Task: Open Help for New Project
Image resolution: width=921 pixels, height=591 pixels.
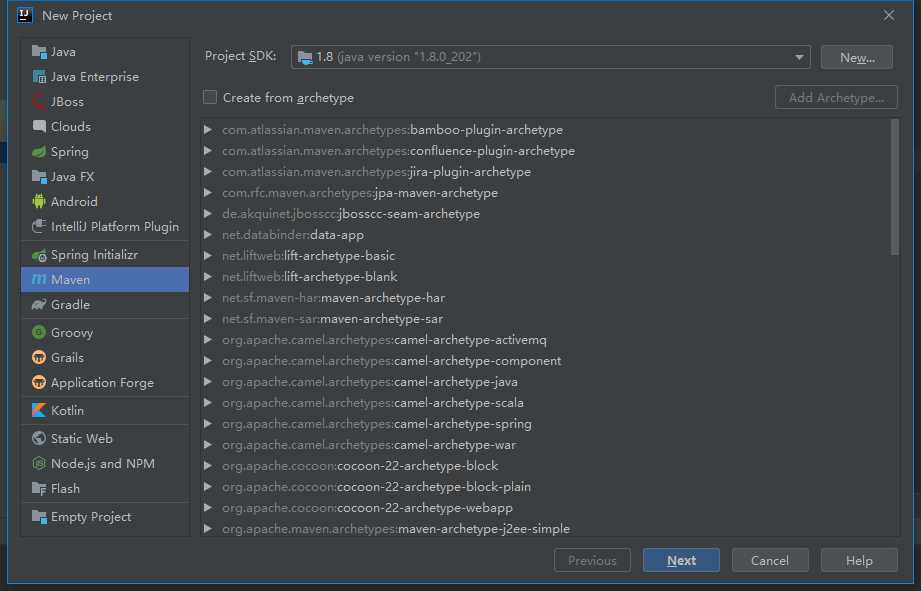Action: [x=859, y=560]
